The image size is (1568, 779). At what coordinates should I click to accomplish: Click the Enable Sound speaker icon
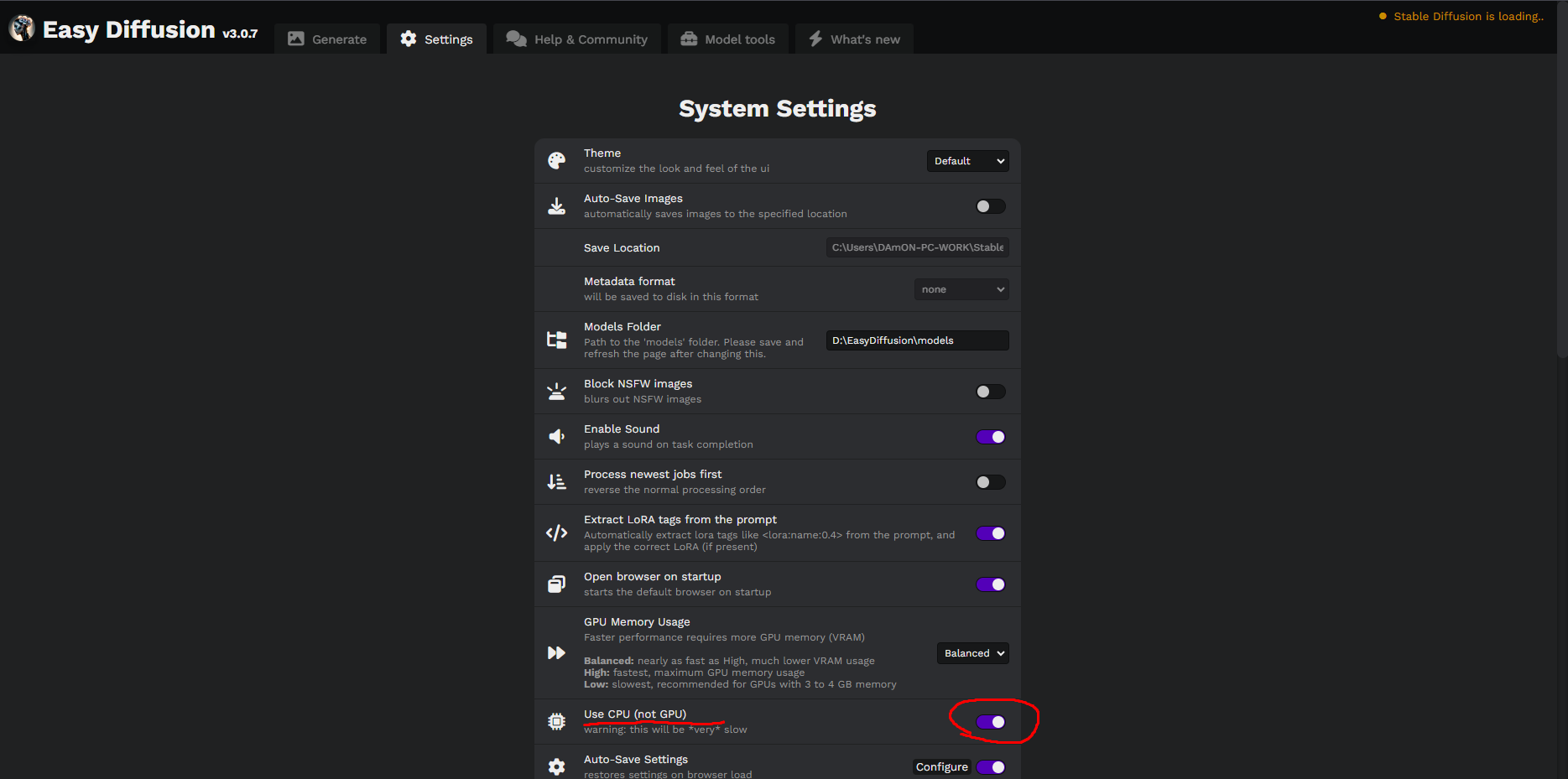coord(556,436)
